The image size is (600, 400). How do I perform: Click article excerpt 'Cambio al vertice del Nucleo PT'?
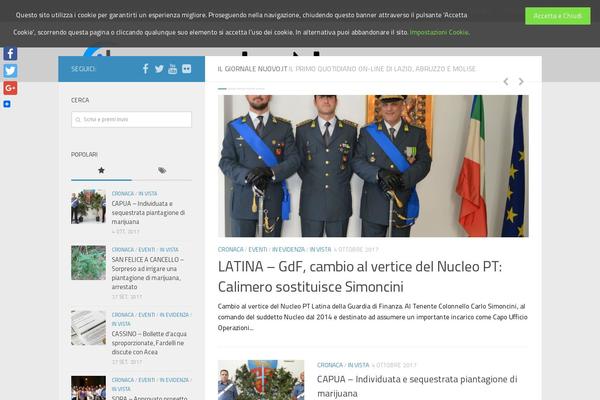point(373,317)
